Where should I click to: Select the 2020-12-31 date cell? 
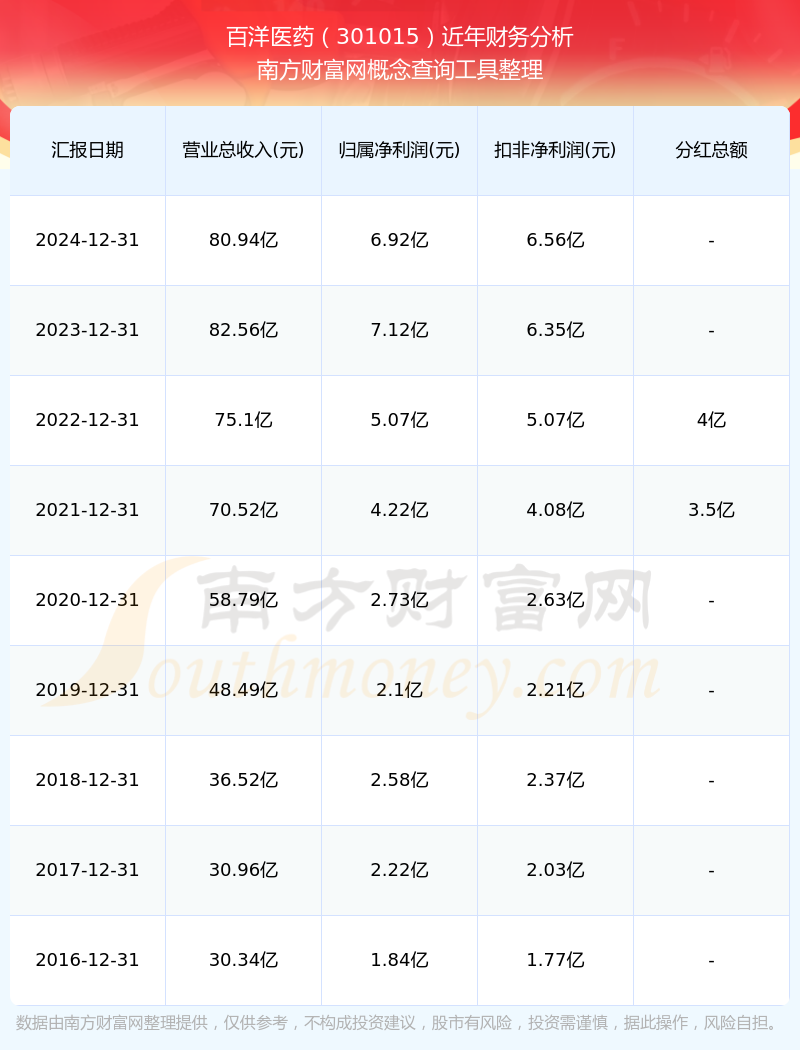(x=88, y=601)
